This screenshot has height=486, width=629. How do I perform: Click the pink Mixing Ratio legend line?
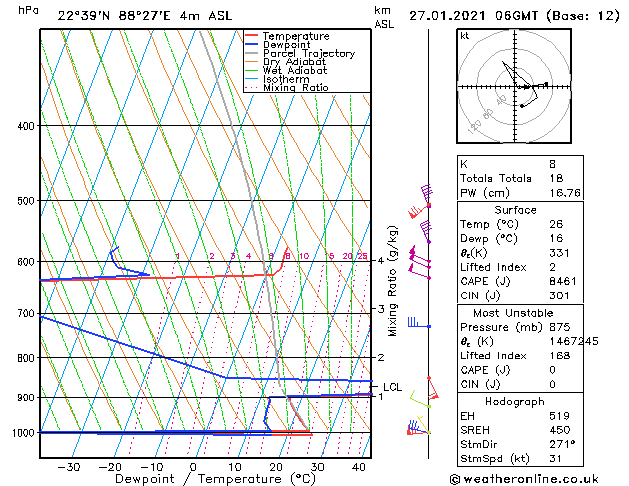coord(251,87)
